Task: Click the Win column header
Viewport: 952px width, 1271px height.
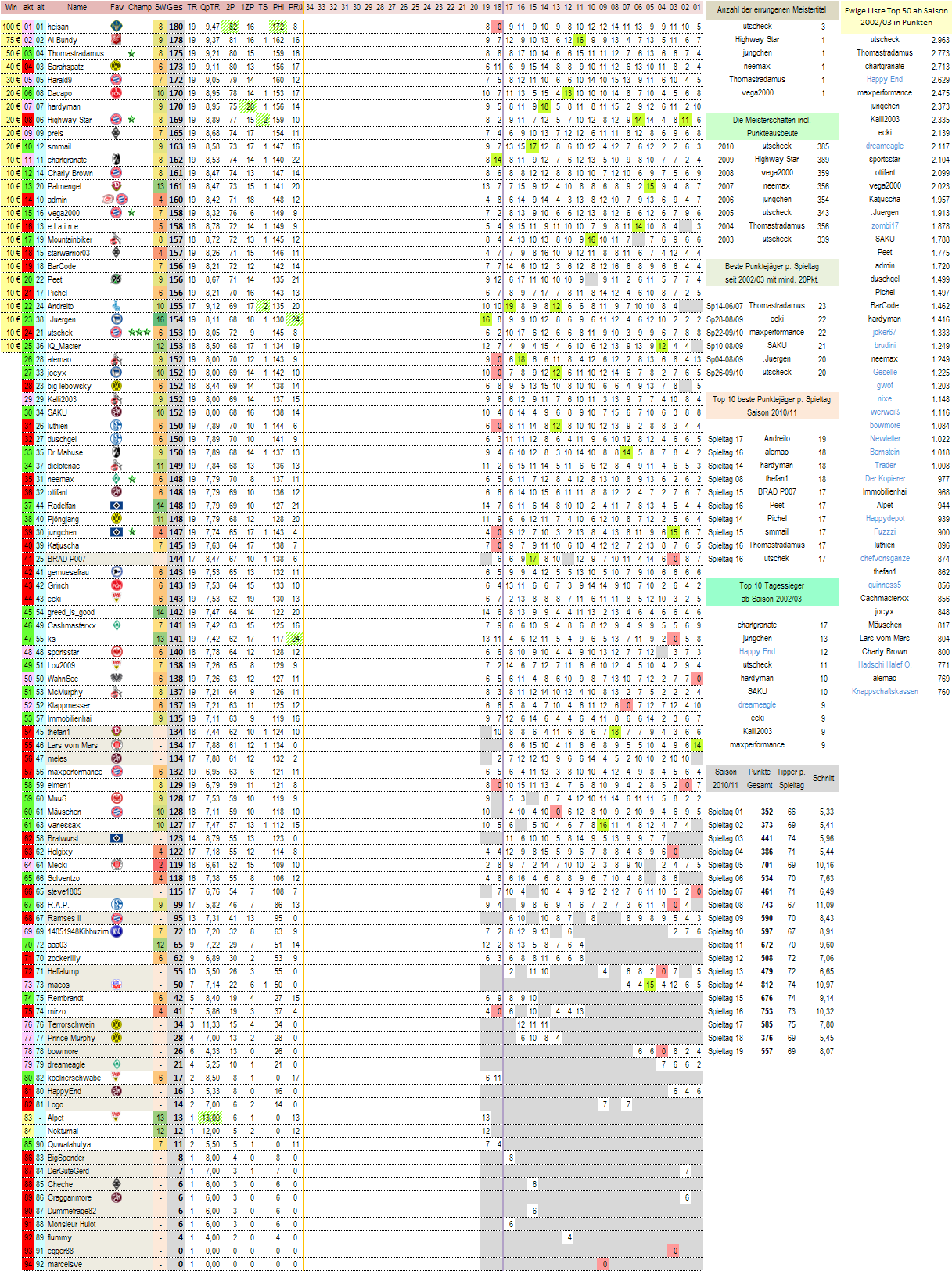Action: (11, 7)
